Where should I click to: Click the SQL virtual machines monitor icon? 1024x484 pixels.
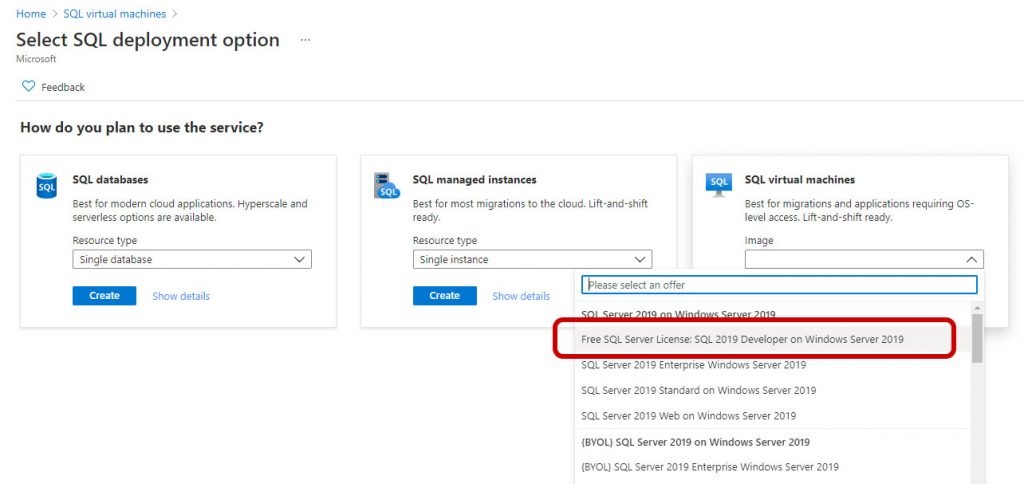[x=719, y=184]
